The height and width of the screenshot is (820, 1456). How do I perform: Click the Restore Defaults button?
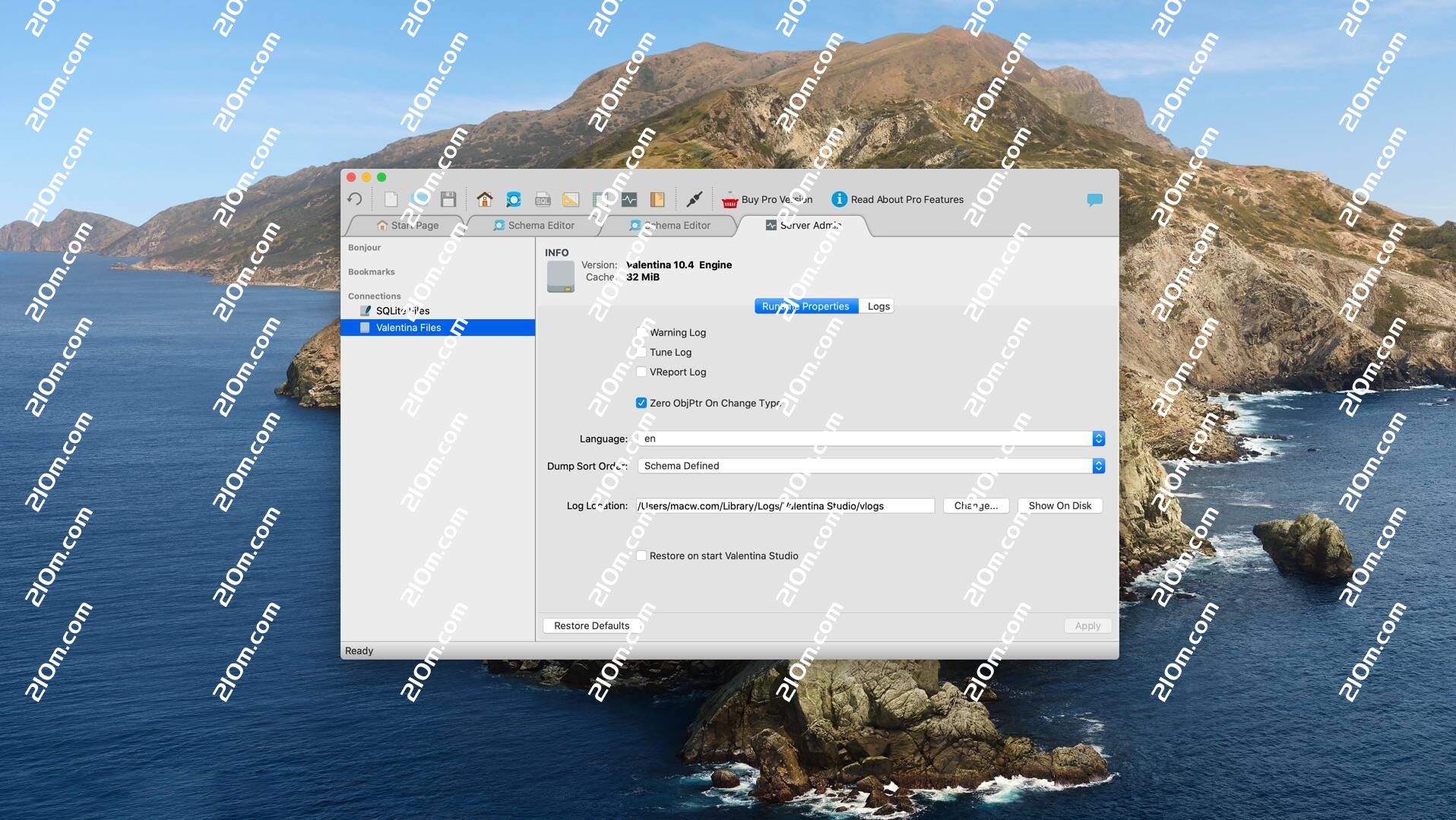pyautogui.click(x=591, y=625)
